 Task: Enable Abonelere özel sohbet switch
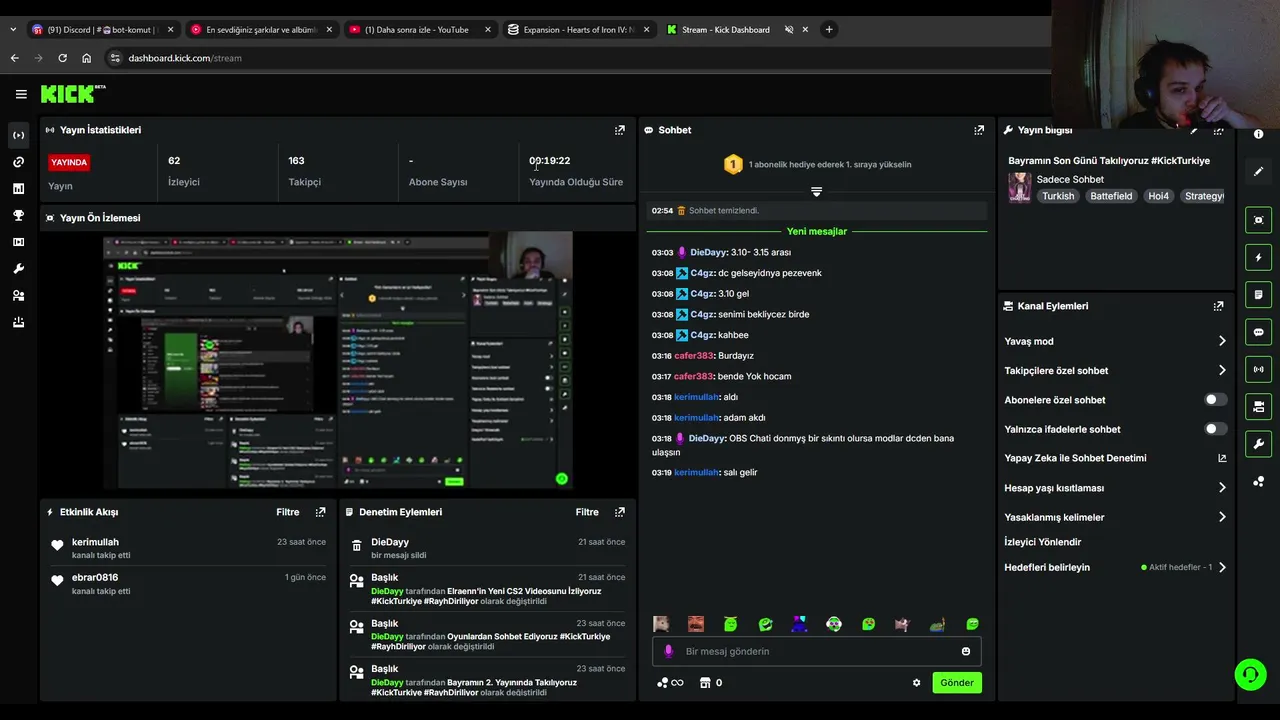point(1215,400)
